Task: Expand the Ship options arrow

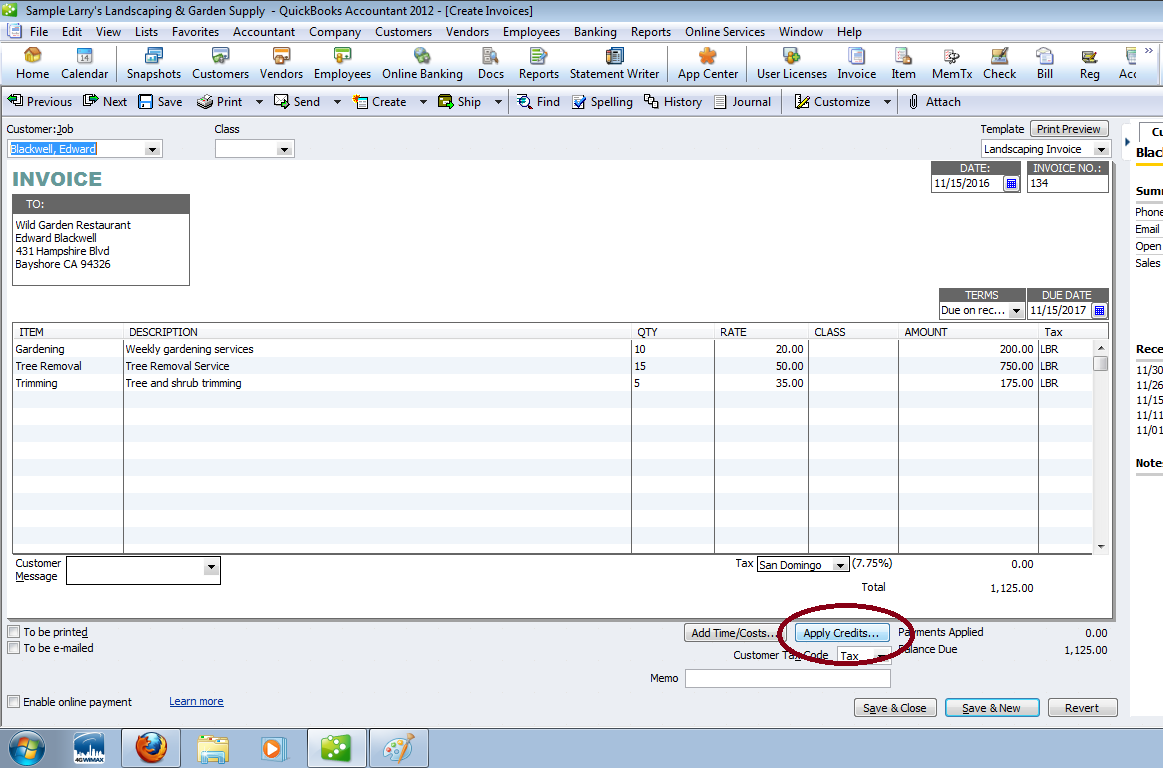Action: pyautogui.click(x=498, y=102)
